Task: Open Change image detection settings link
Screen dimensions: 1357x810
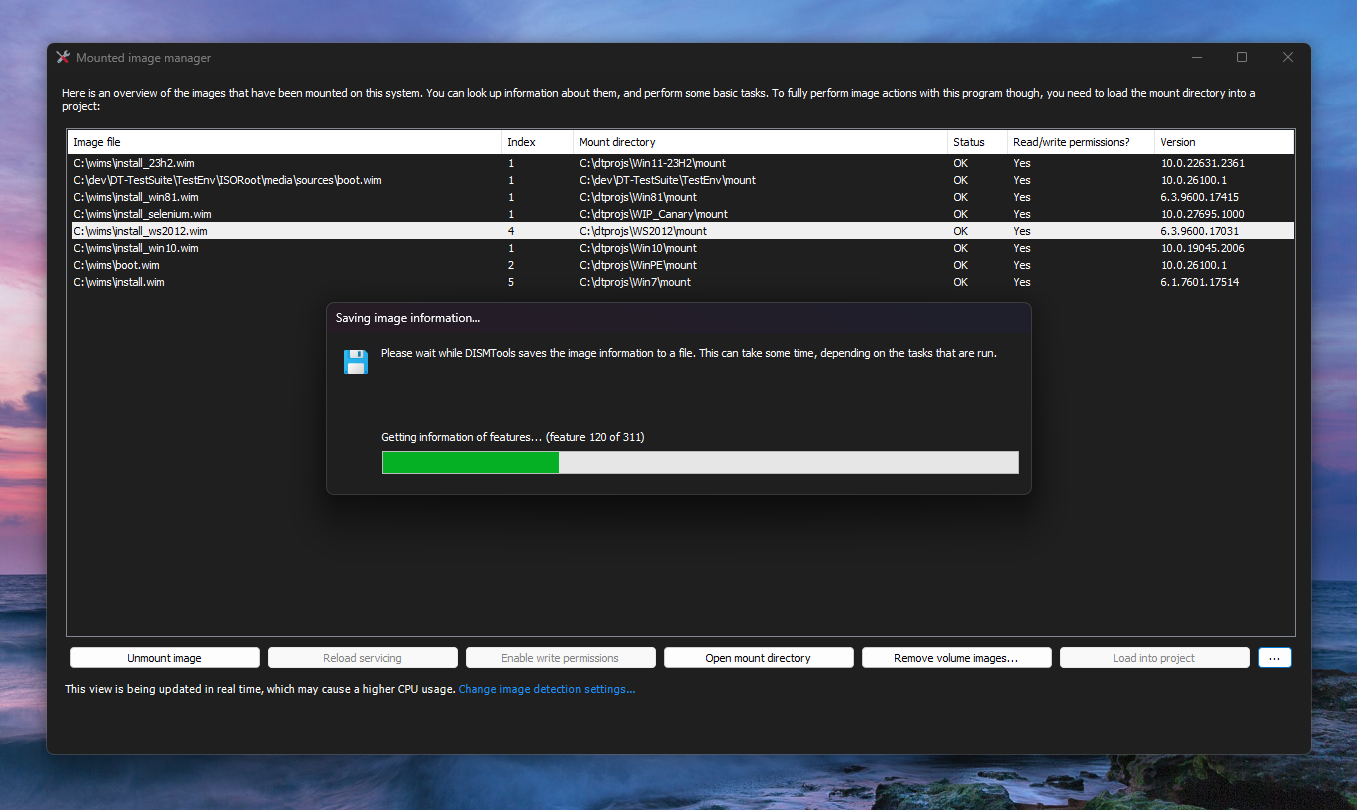Action: pos(547,689)
